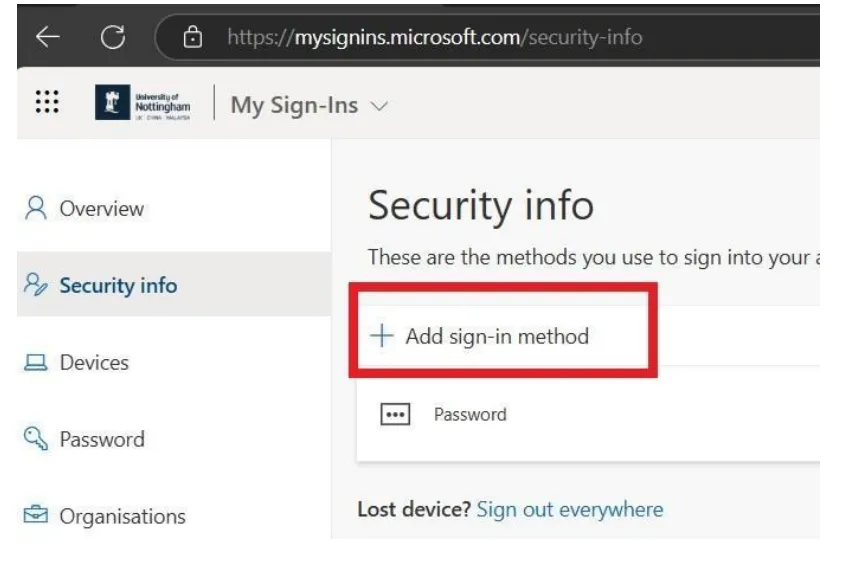The height and width of the screenshot is (568, 842).
Task: Go back using the browser back arrow
Action: [x=47, y=37]
